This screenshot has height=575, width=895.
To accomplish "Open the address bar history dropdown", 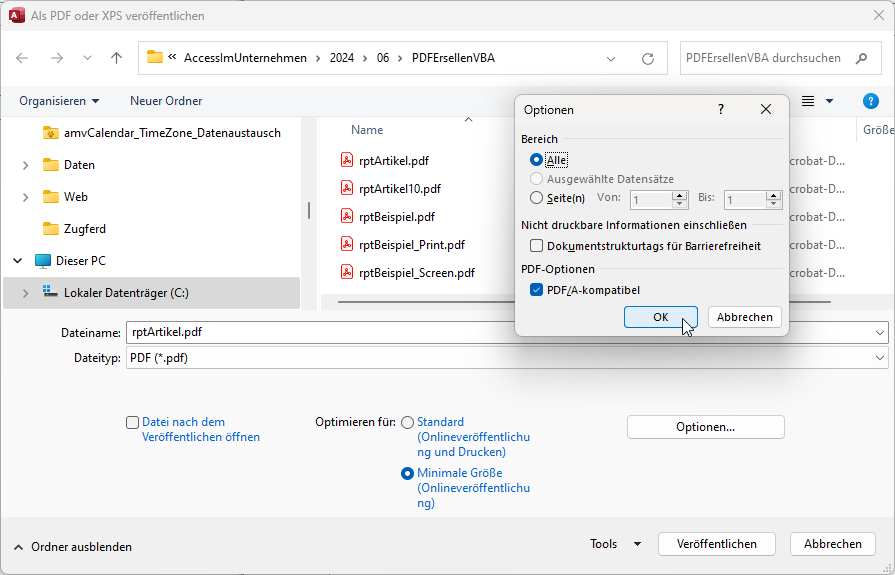I will click(x=611, y=58).
